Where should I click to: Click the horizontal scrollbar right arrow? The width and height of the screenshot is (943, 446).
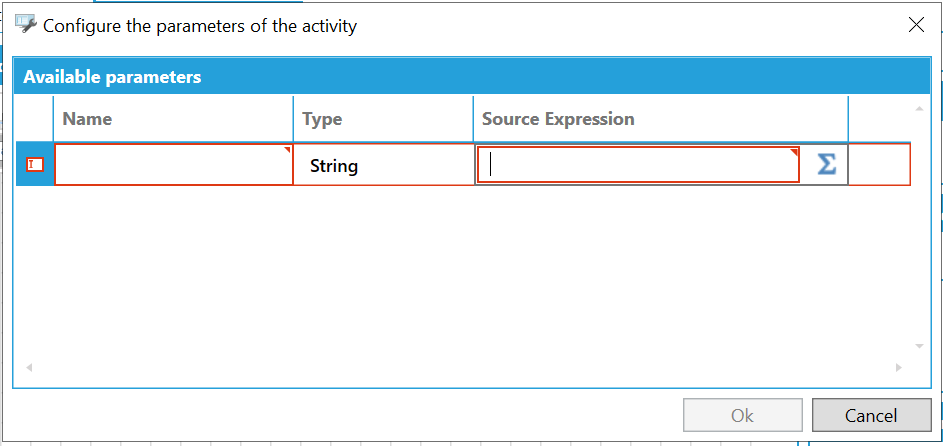pyautogui.click(x=900, y=368)
